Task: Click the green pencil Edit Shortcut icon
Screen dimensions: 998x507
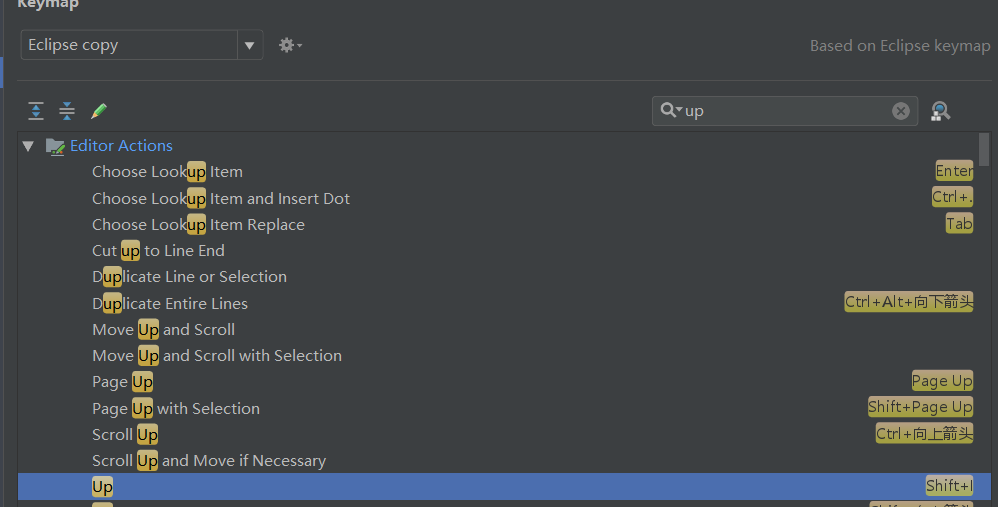Action: click(99, 111)
